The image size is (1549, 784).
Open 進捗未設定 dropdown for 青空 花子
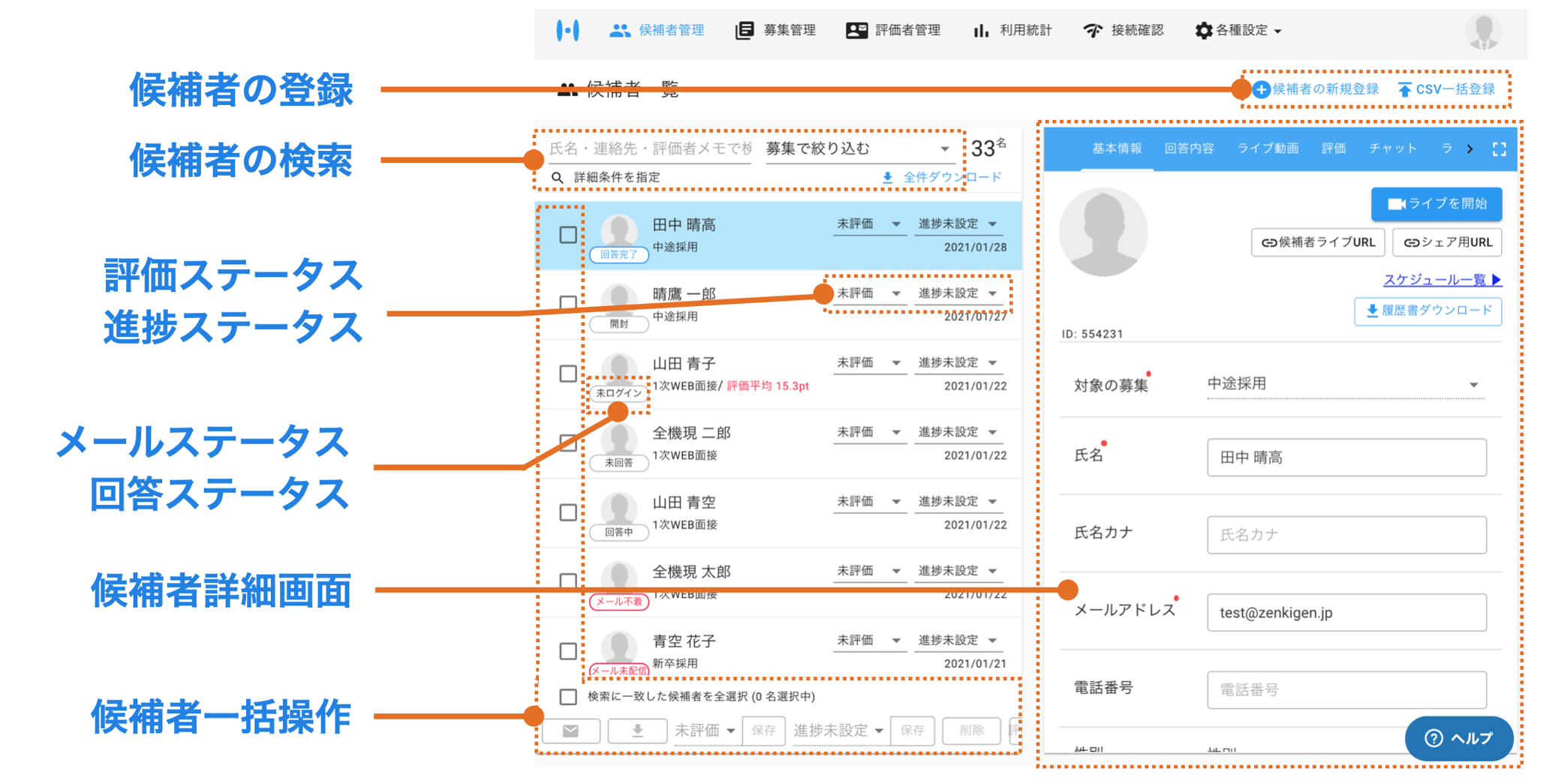pyautogui.click(x=958, y=641)
